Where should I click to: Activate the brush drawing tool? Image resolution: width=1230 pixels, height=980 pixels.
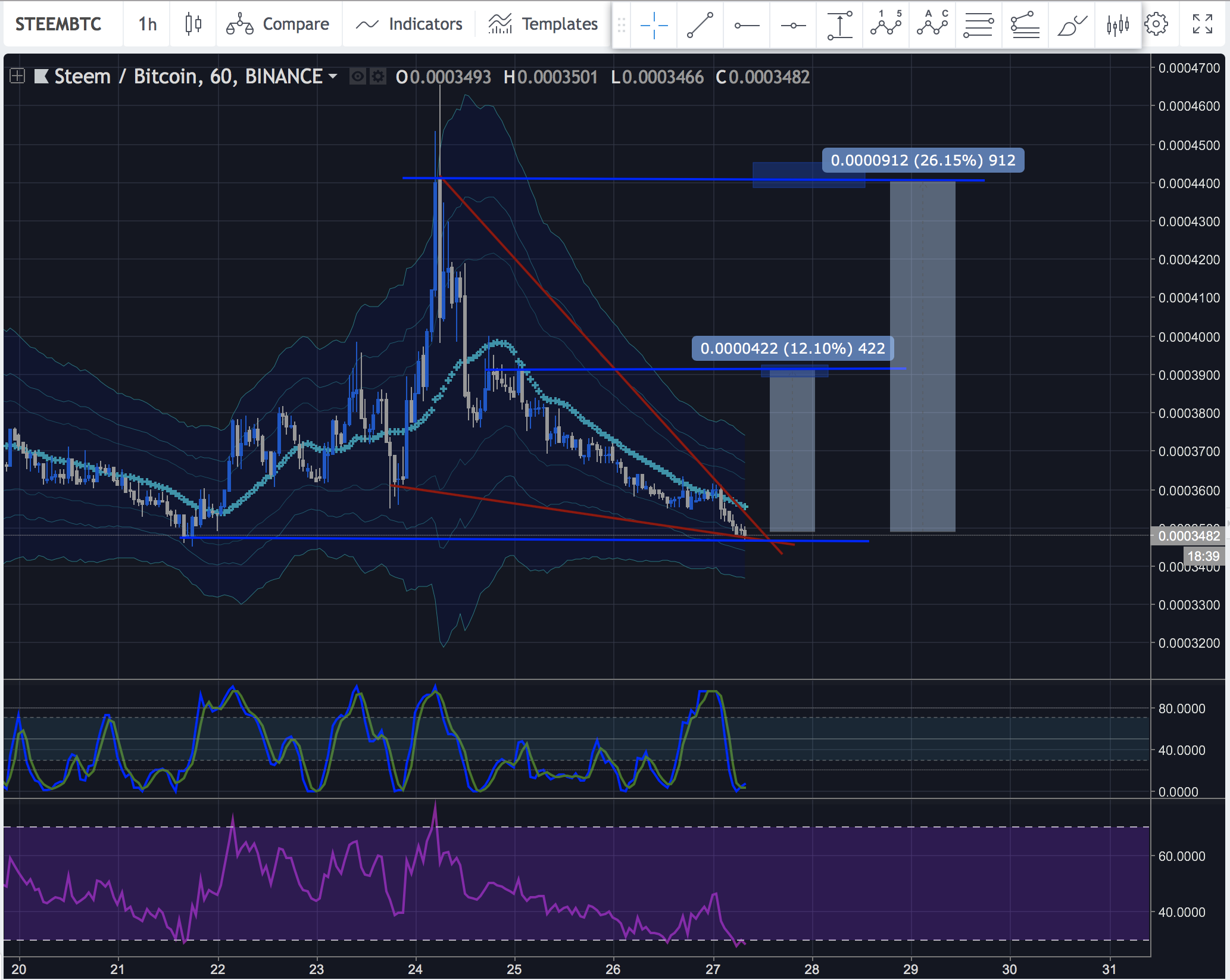pos(1072,25)
